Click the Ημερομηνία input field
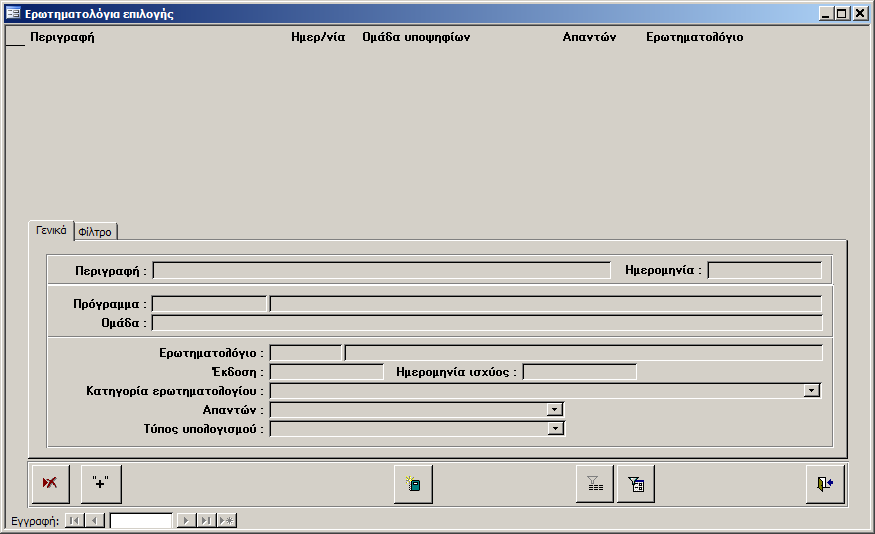 (764, 270)
